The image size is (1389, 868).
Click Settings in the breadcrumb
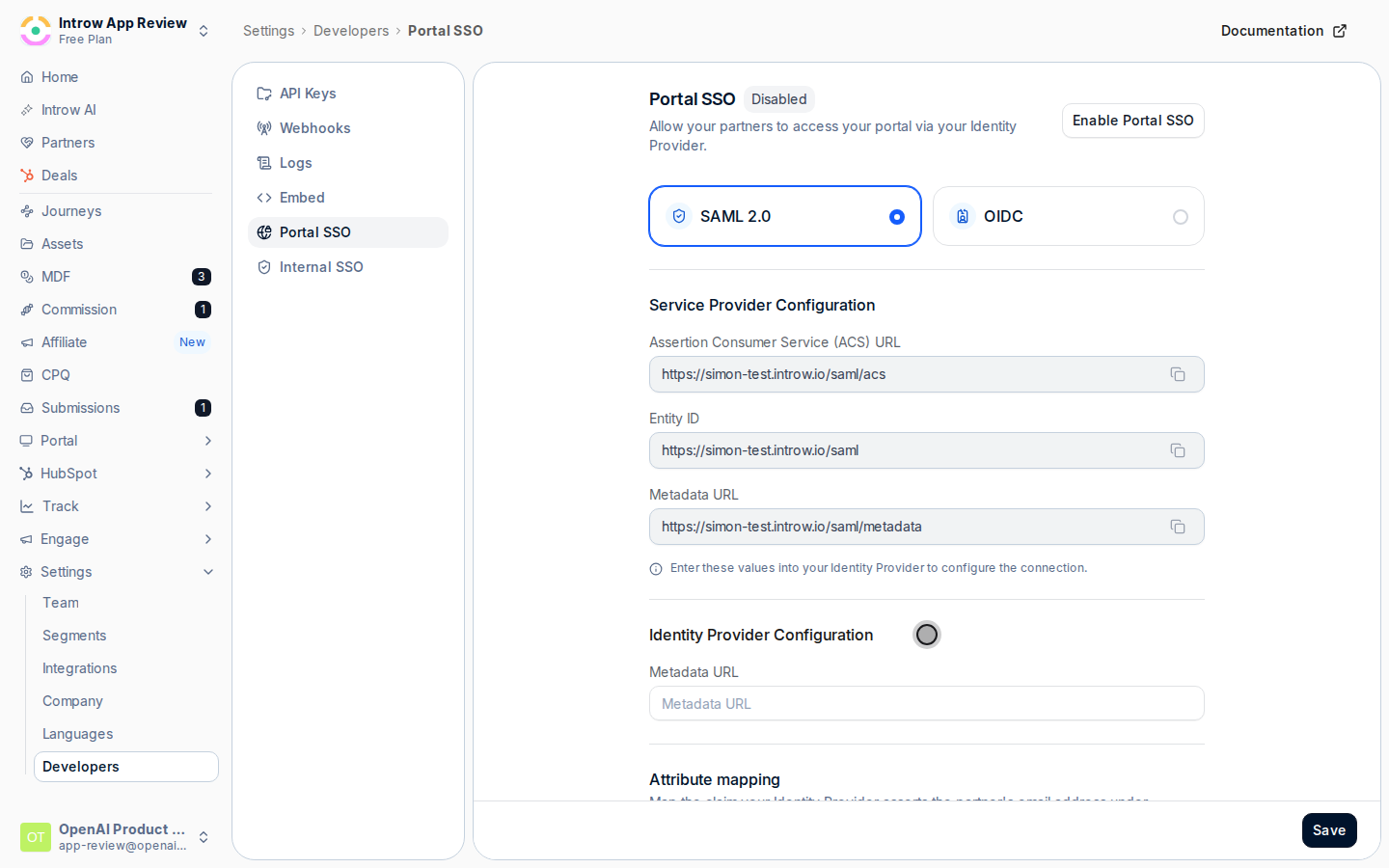pyautogui.click(x=268, y=31)
